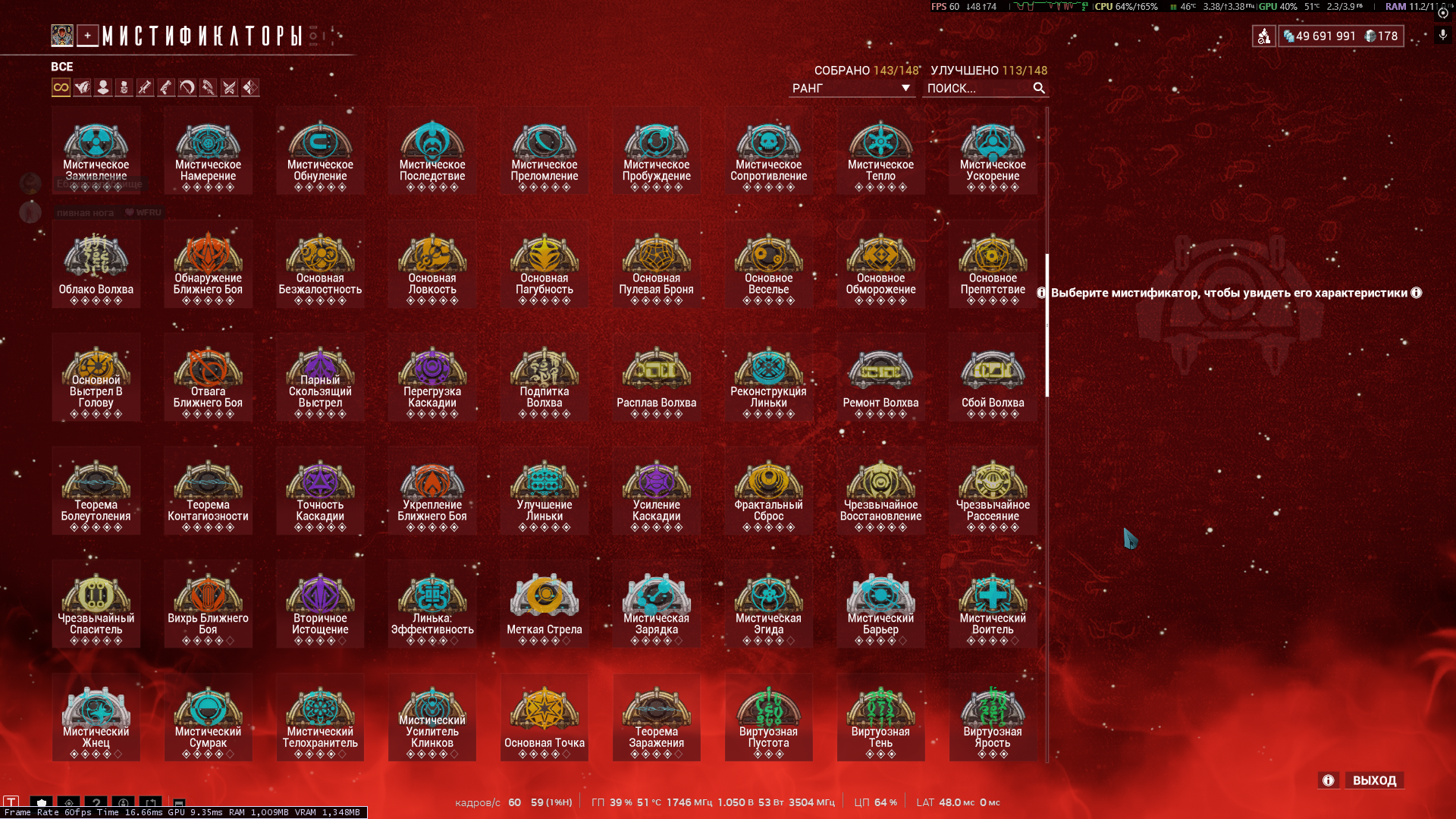Select the Подпитка Волхва arcane
The width and height of the screenshot is (1456, 819).
(x=544, y=377)
